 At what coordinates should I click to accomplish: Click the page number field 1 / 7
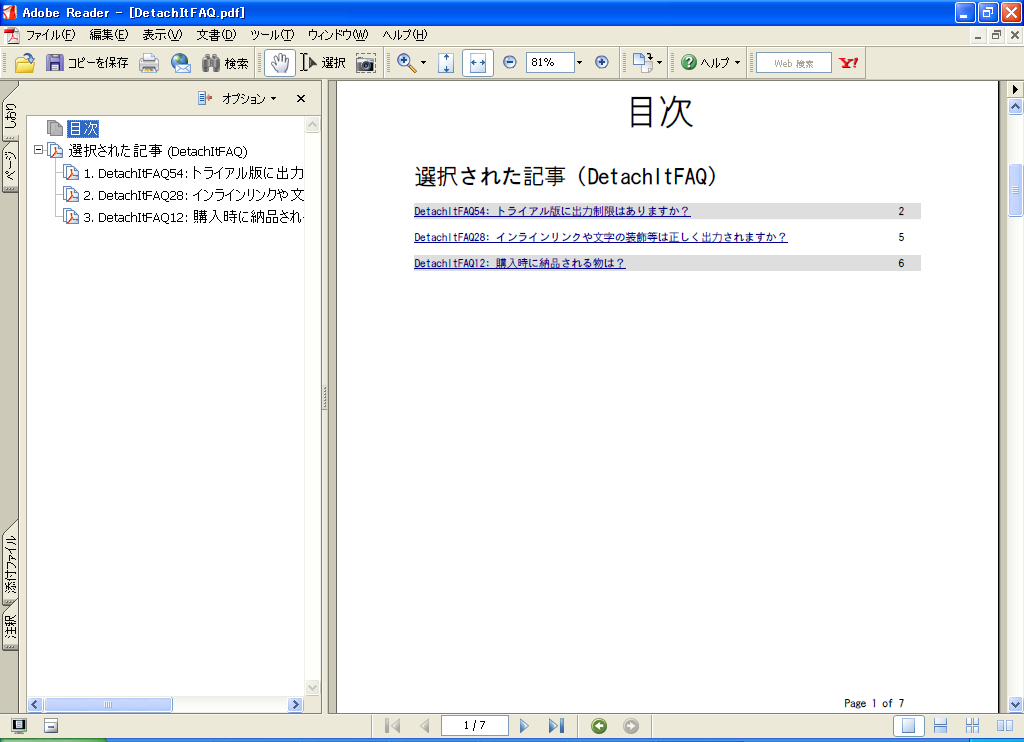pyautogui.click(x=475, y=725)
